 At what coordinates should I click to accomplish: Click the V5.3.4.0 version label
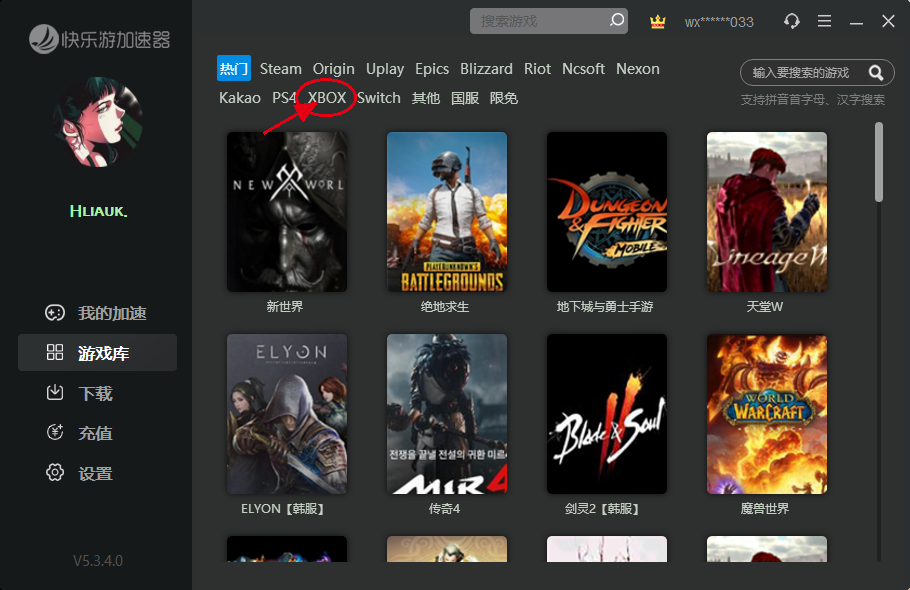click(98, 560)
